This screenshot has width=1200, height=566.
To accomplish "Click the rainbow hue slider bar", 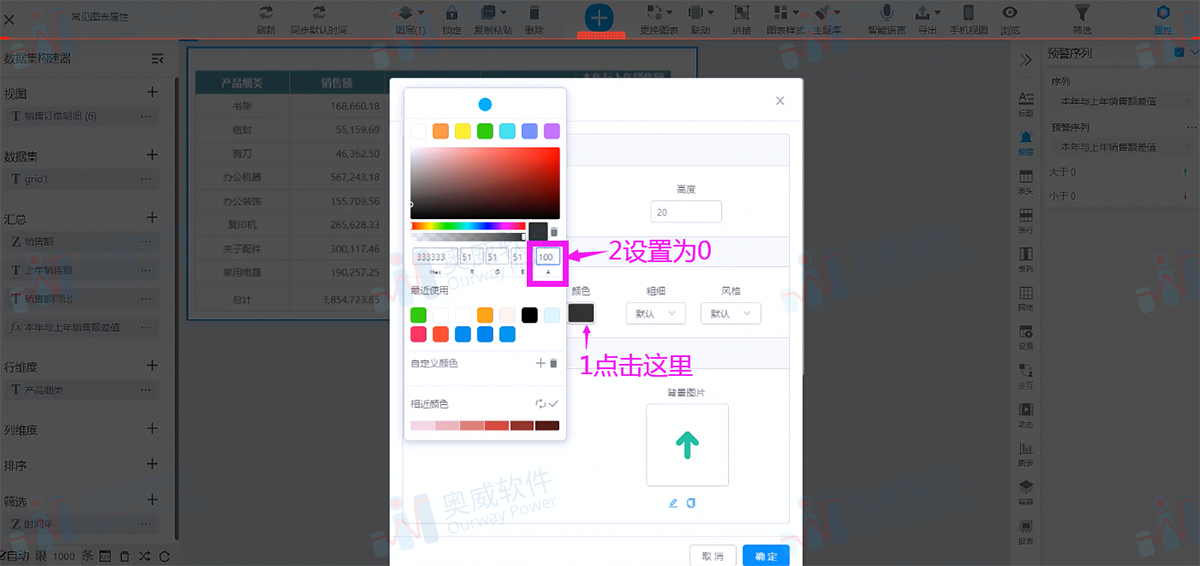I will [468, 226].
